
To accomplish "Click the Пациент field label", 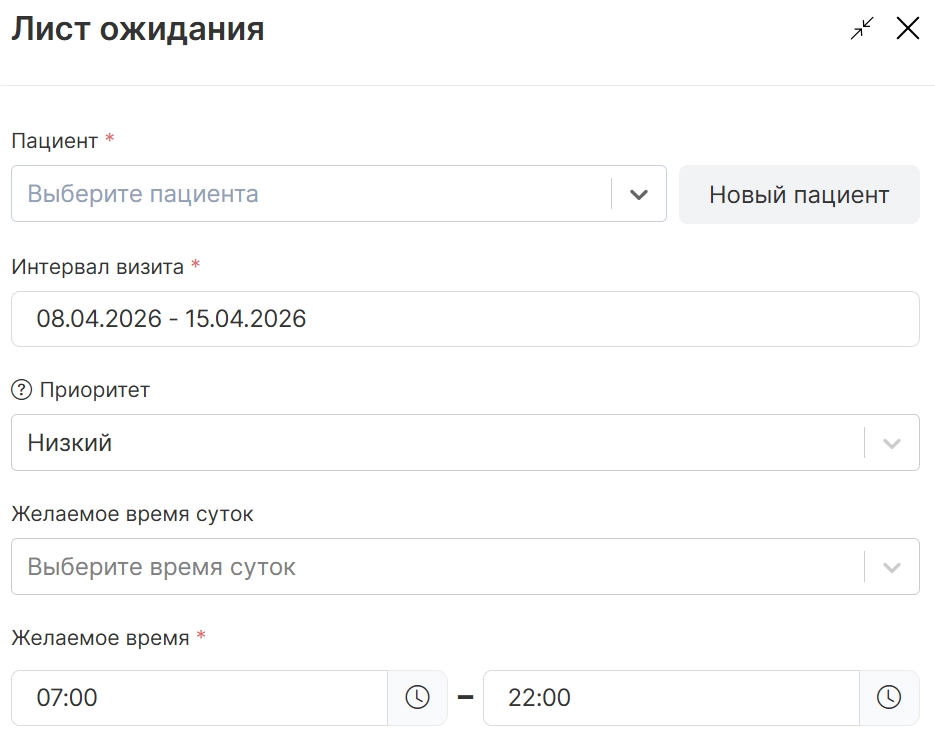I will click(55, 141).
